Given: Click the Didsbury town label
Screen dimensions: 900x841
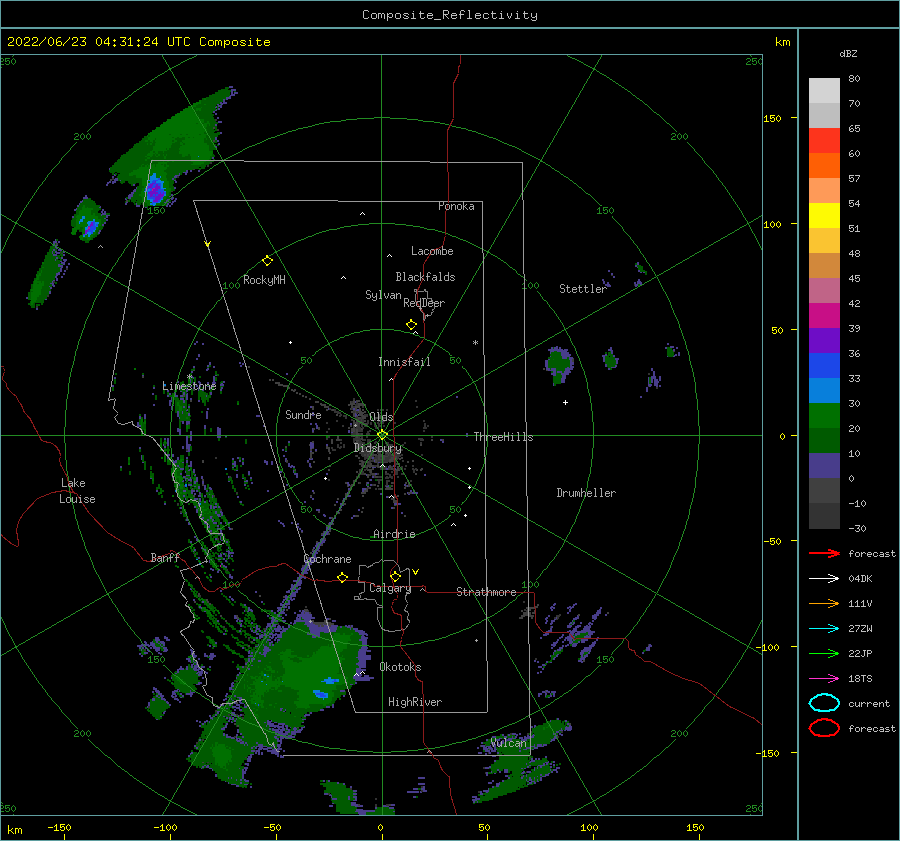Looking at the screenshot, I should pyautogui.click(x=378, y=448).
